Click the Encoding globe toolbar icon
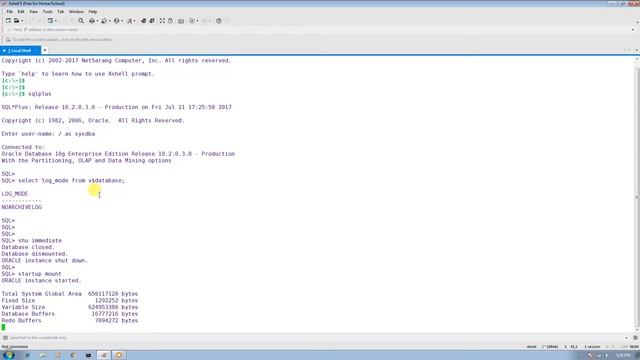This screenshot has height=360, width=640. [x=117, y=20]
